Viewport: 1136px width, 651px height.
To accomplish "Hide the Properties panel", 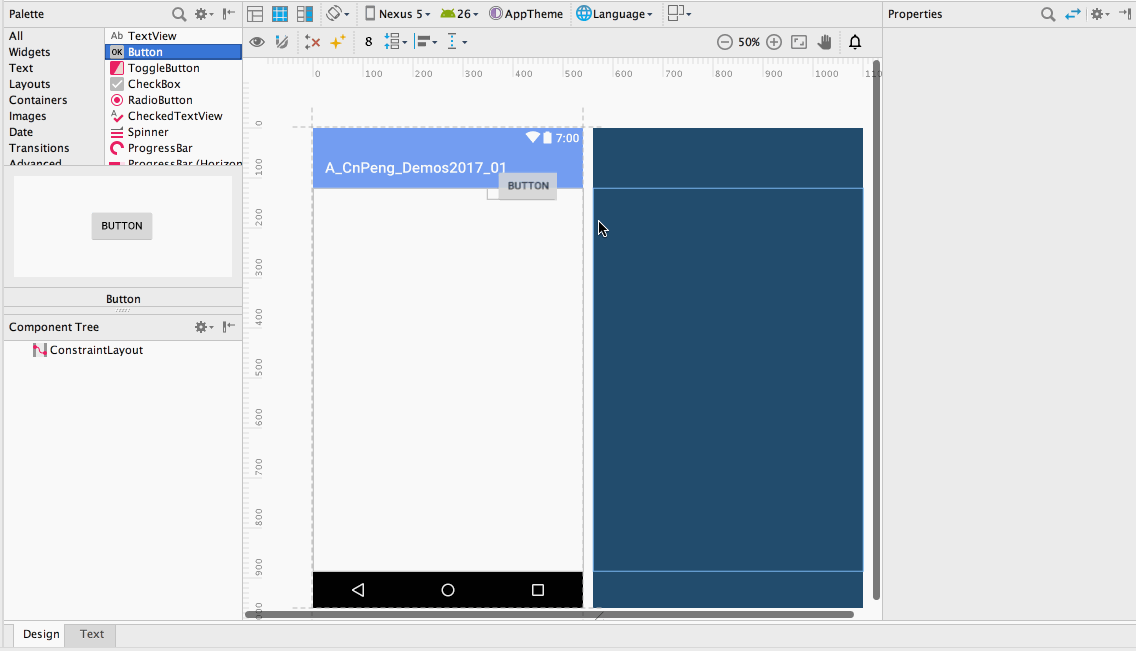I will pyautogui.click(x=1123, y=14).
